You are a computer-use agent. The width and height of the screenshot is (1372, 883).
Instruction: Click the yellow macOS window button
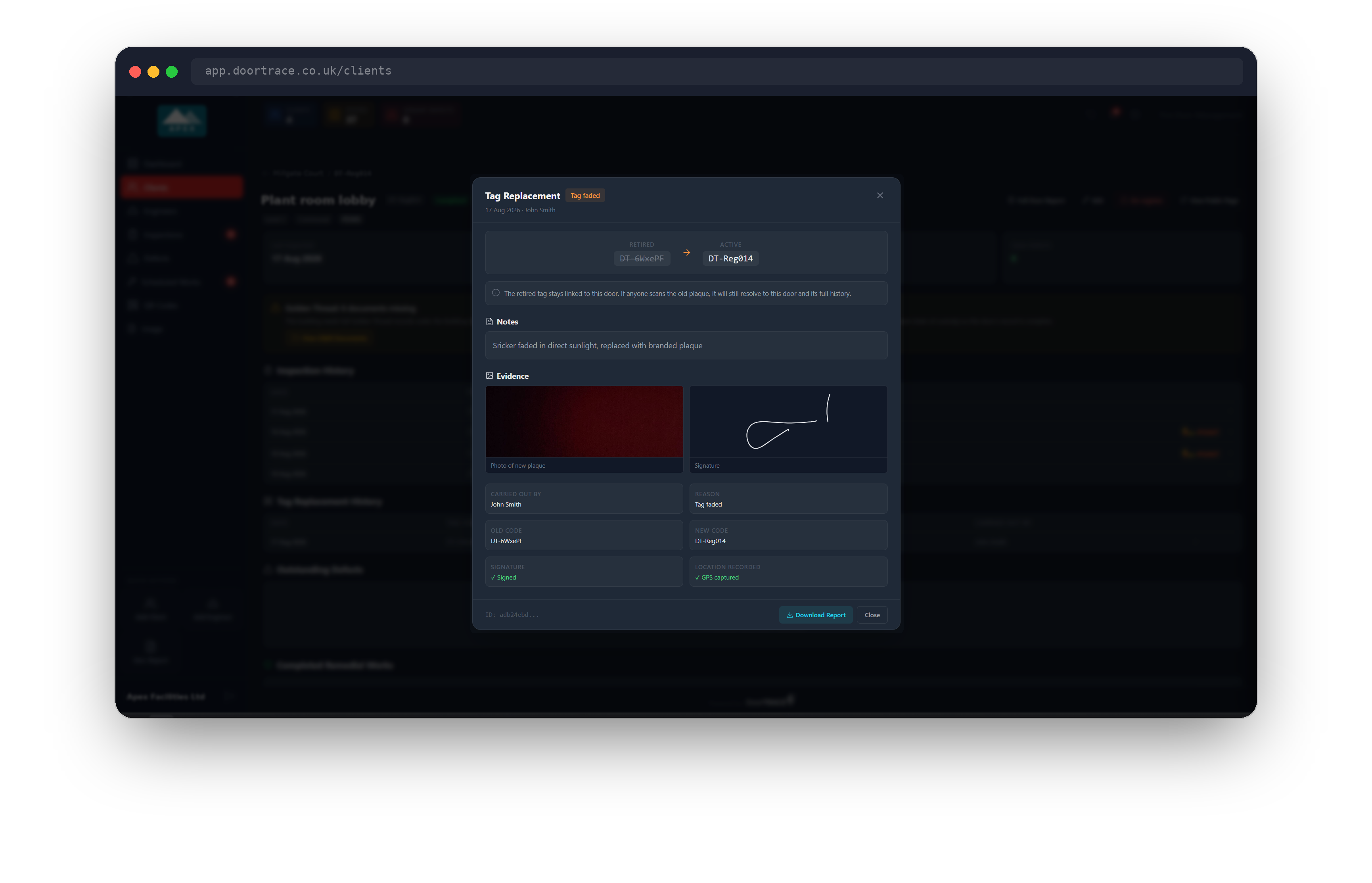pyautogui.click(x=153, y=72)
